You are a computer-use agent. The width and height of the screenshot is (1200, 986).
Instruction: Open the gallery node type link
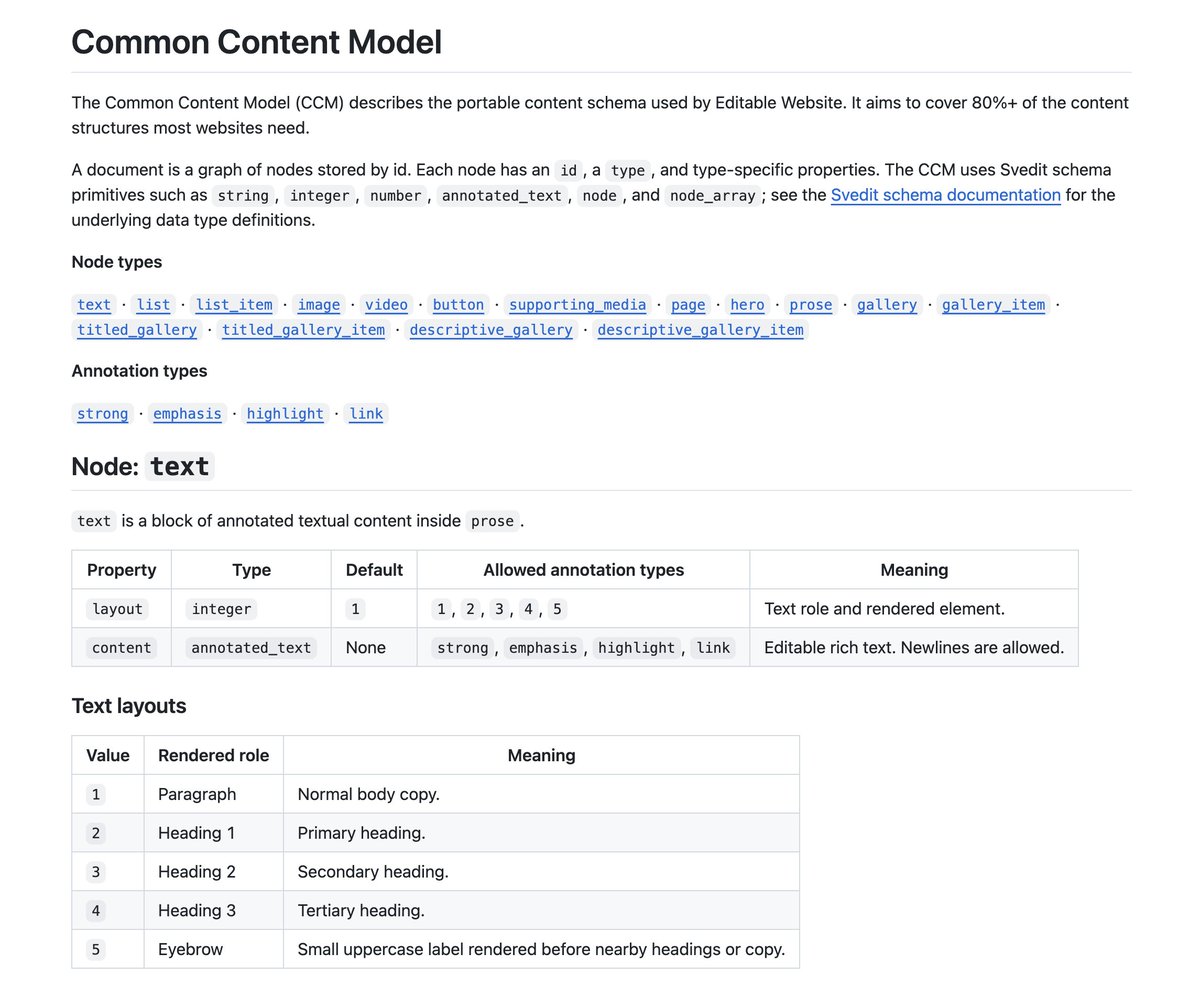[x=887, y=305]
